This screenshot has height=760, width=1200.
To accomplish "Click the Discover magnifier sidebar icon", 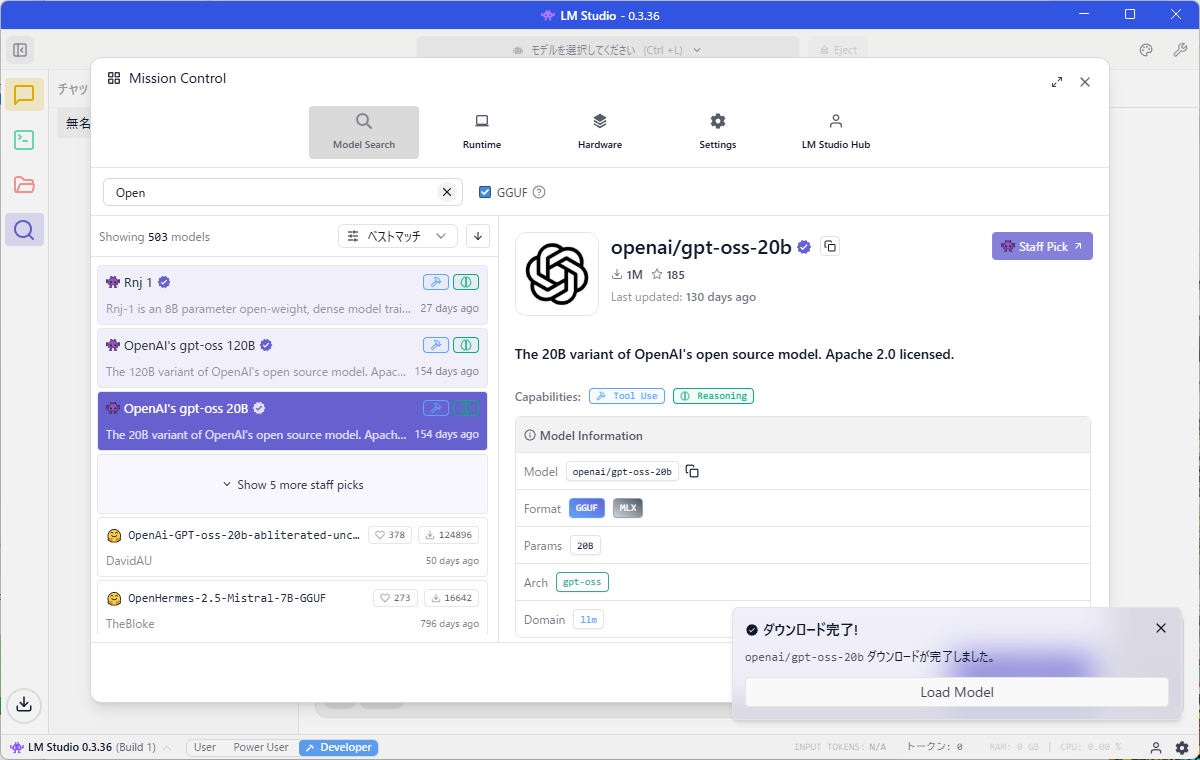I will [24, 230].
